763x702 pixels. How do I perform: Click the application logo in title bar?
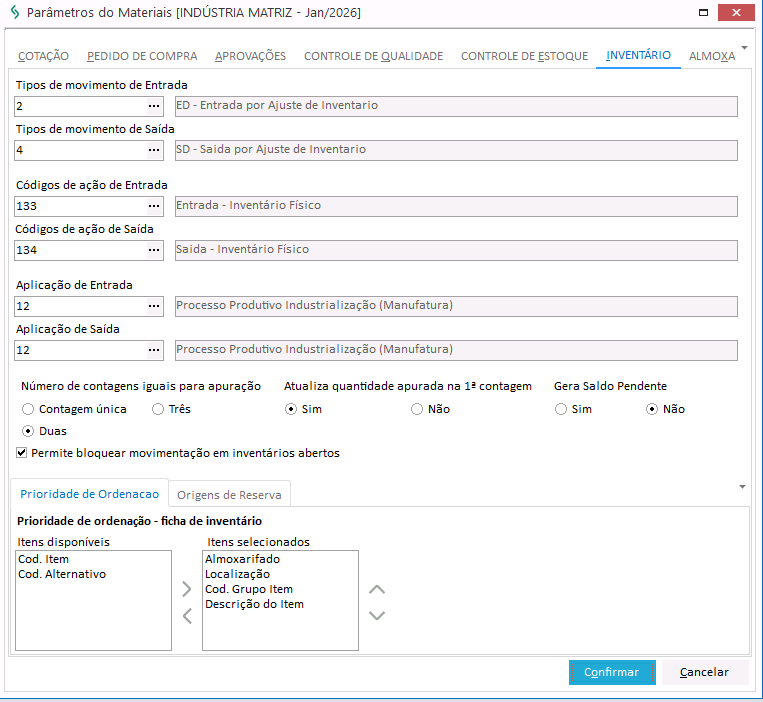15,12
